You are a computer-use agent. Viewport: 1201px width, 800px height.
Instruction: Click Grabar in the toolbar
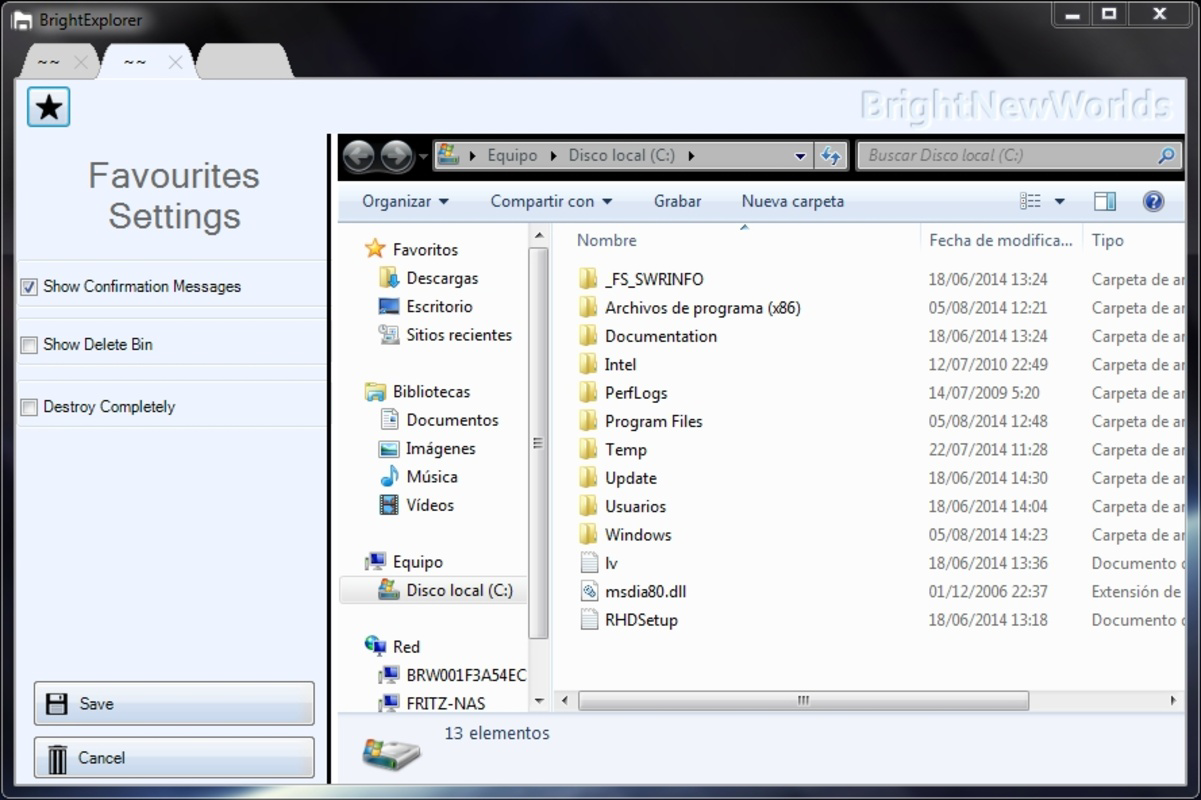coord(677,201)
